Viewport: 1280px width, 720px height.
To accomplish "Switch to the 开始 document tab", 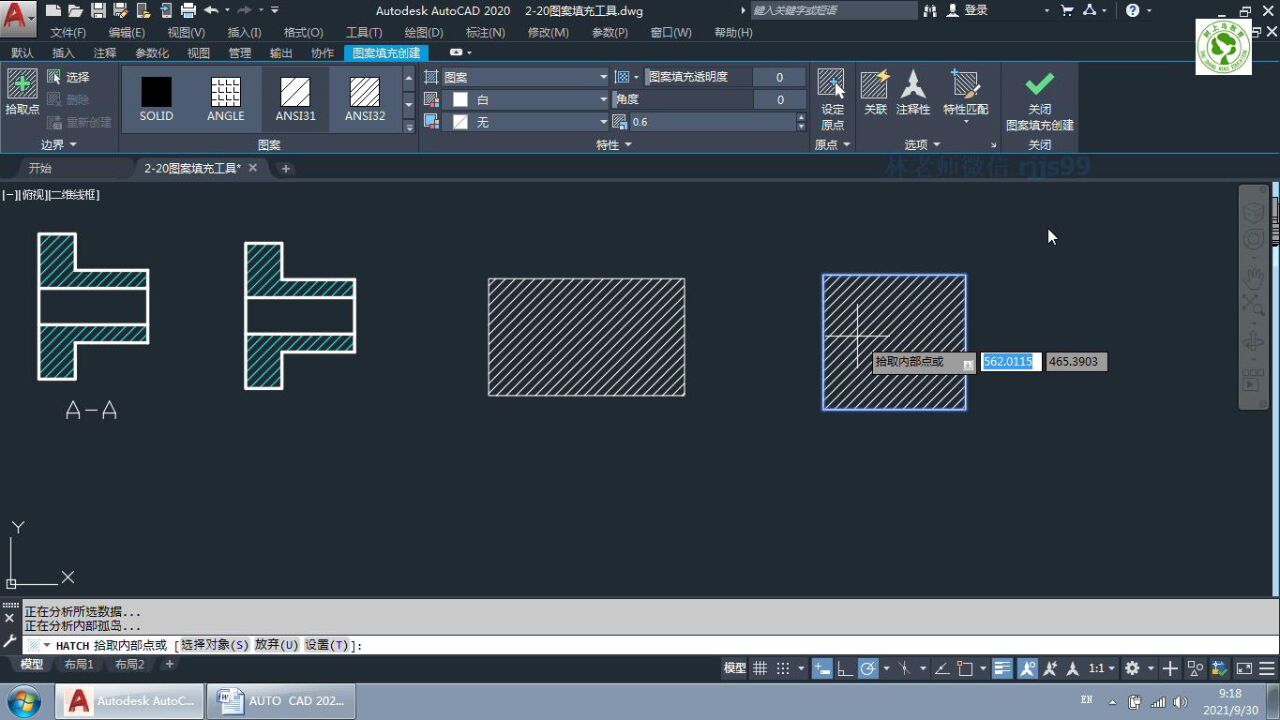I will tap(40, 168).
